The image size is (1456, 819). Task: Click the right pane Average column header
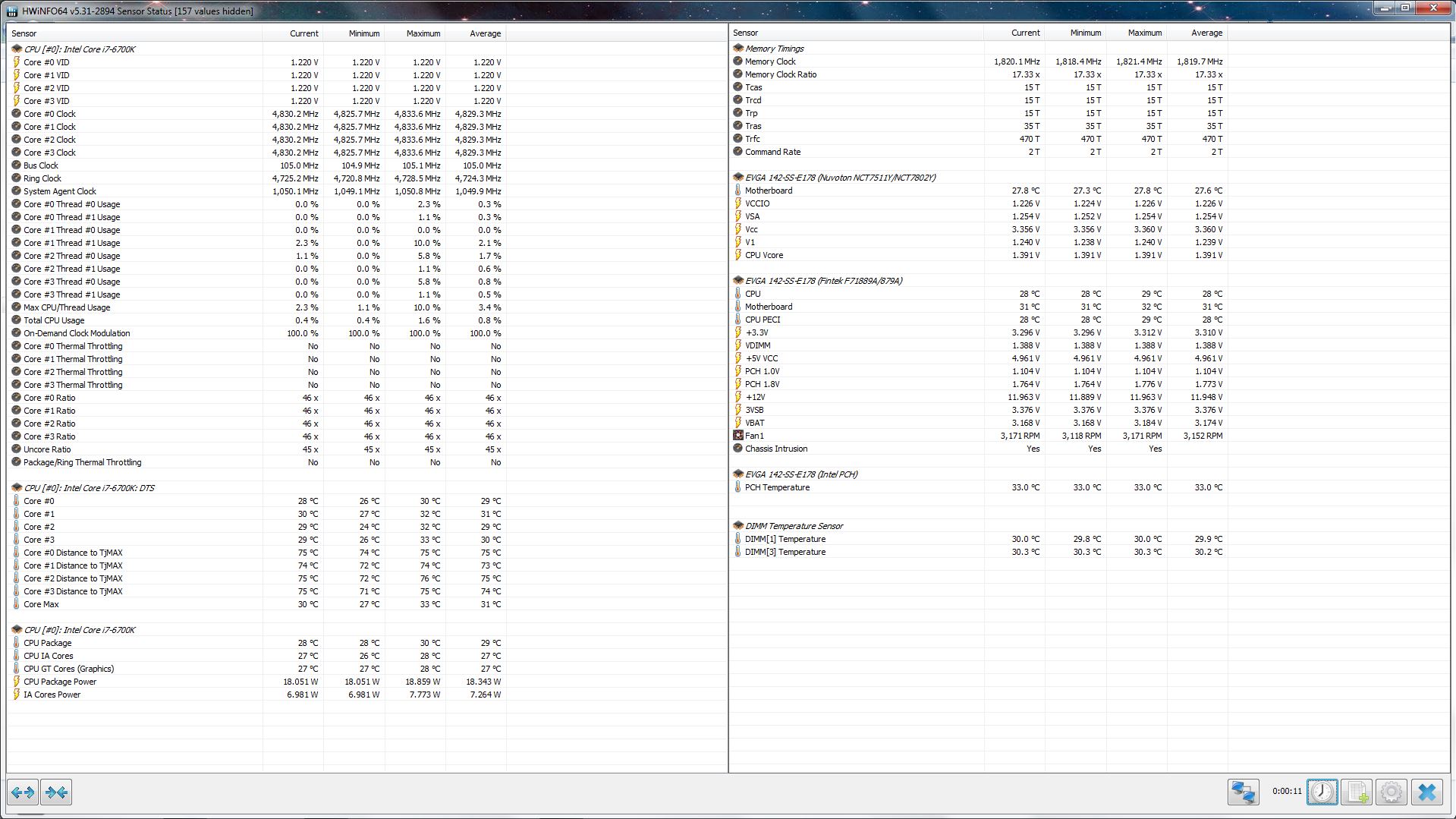point(1197,33)
